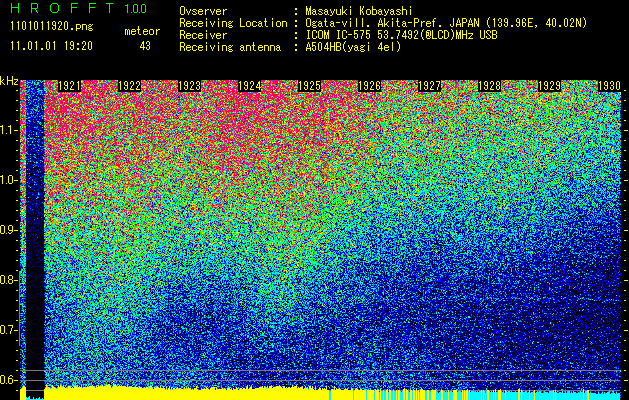Click the ICOM IC-575 53.7492 MHz USB text
The image size is (629, 400).
(x=402, y=35)
